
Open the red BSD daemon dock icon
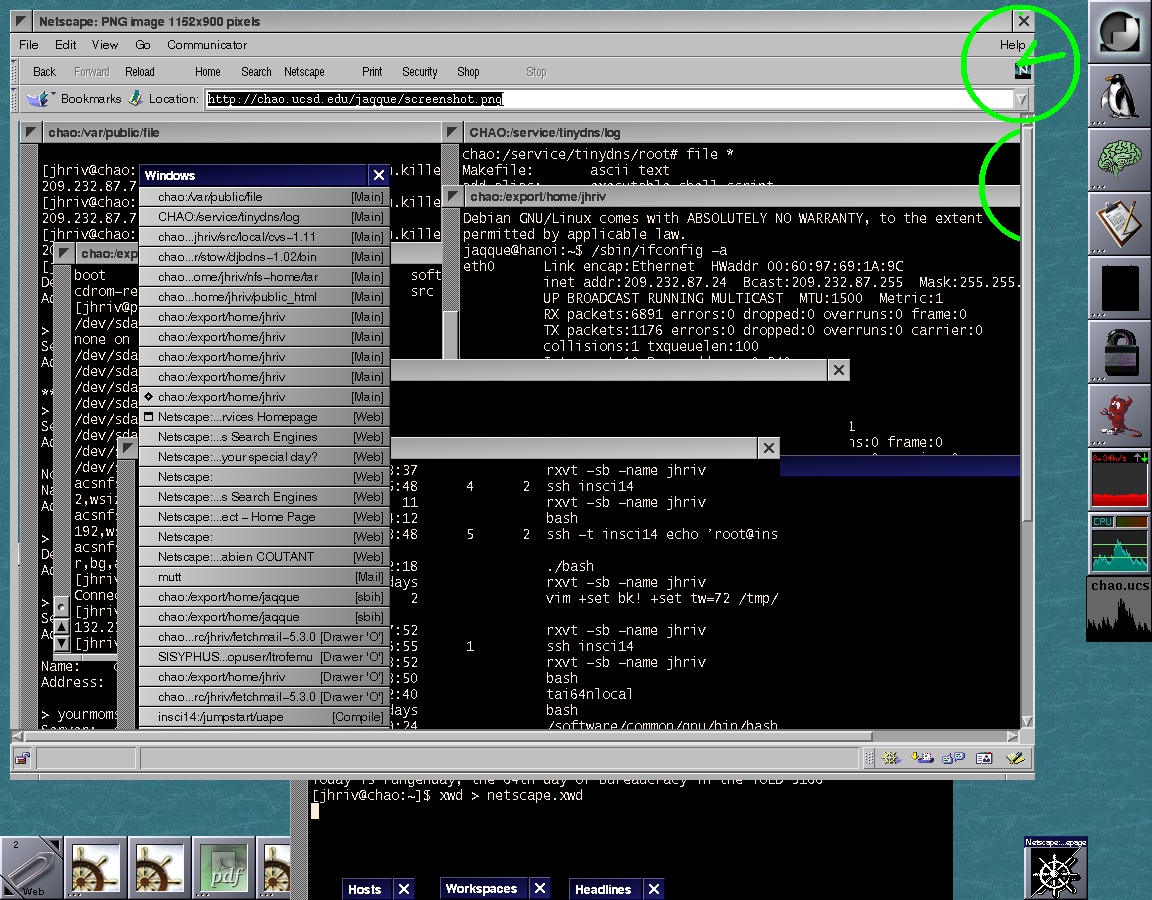pos(1119,415)
